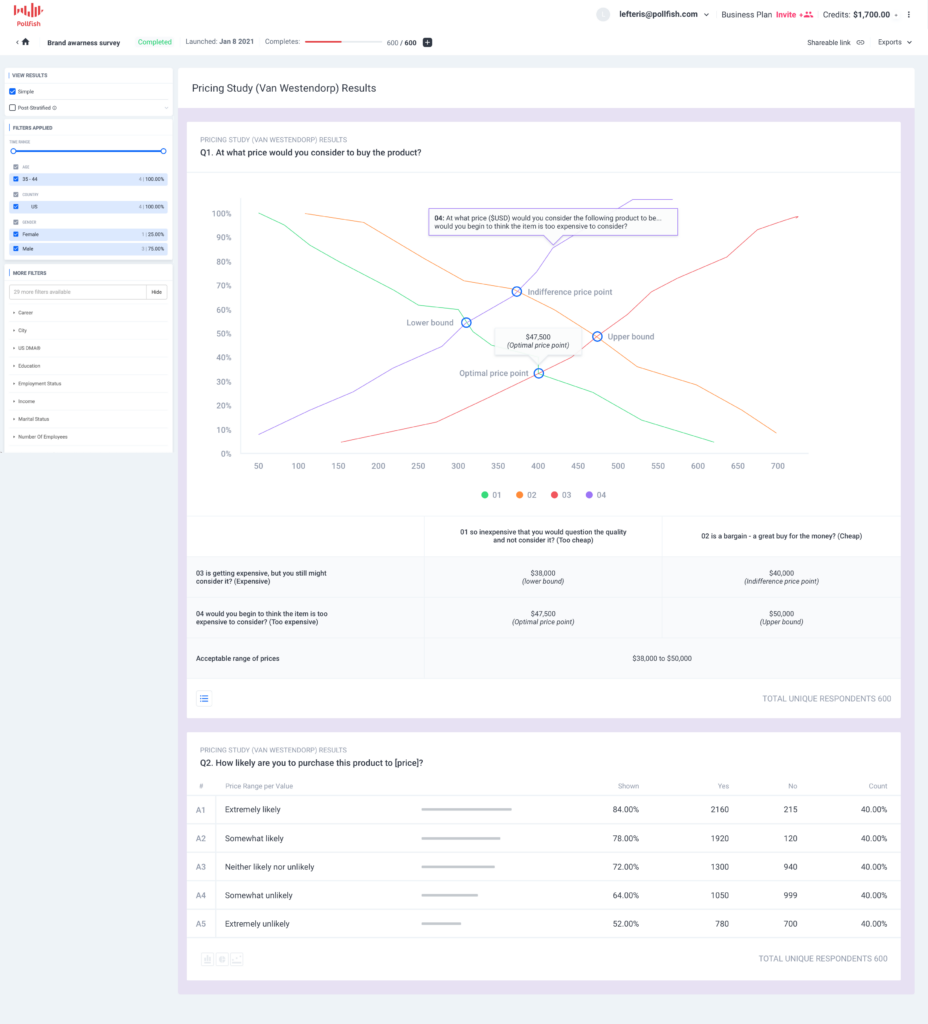Click the Hide button in More Filters
Screen dimensions: 928x1024
click(x=156, y=292)
